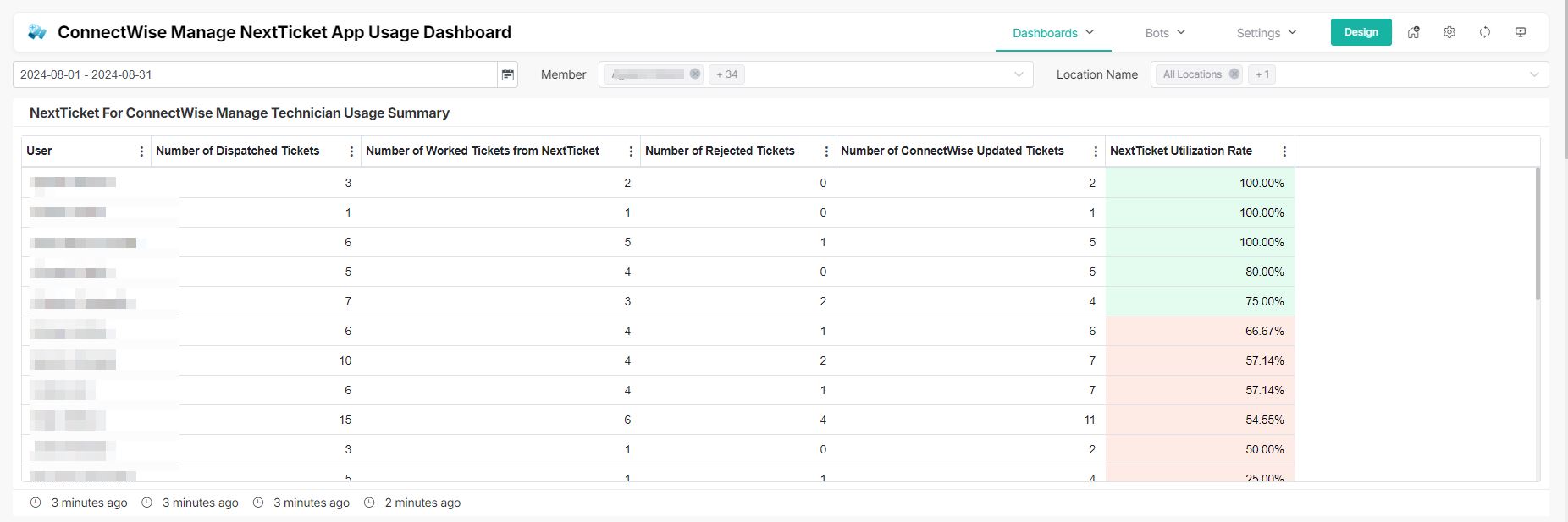Open the Number of Rejected Tickets column menu
The image size is (1568, 522).
coord(826,151)
